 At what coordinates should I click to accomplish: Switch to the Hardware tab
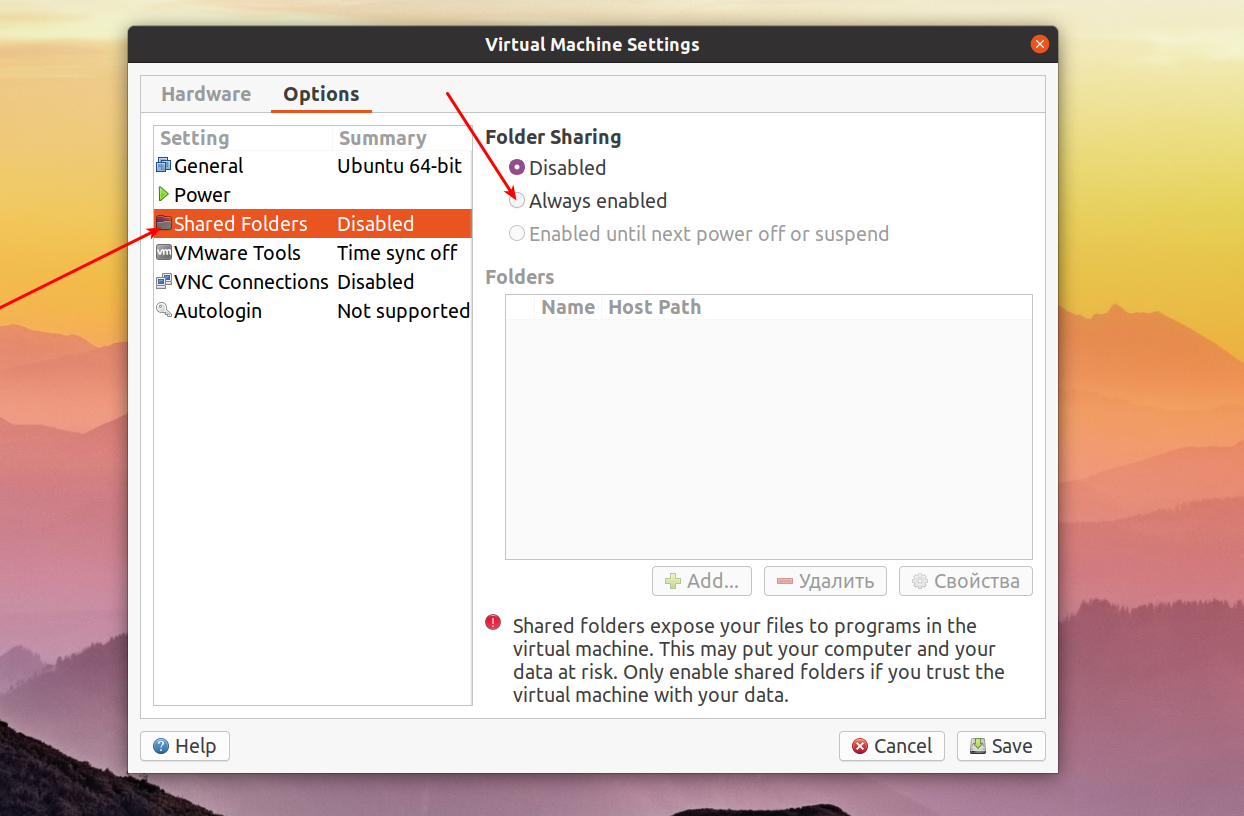click(x=206, y=94)
